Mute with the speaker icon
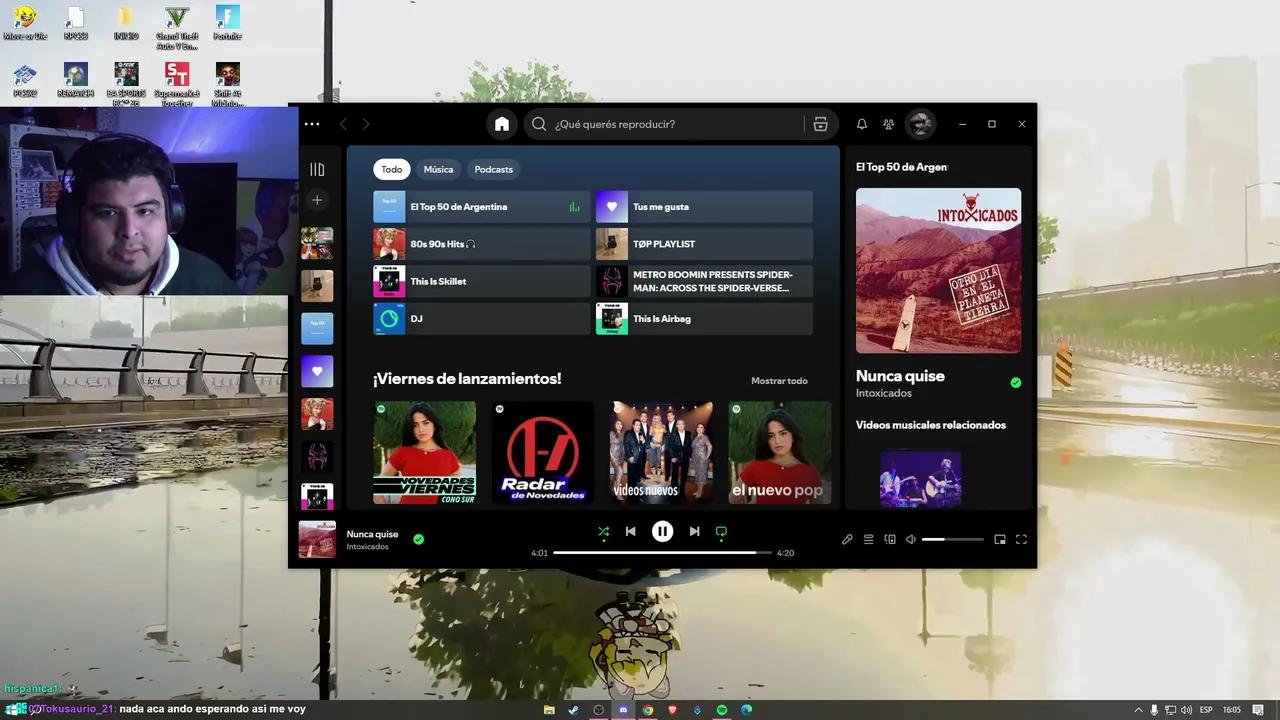 coord(910,540)
